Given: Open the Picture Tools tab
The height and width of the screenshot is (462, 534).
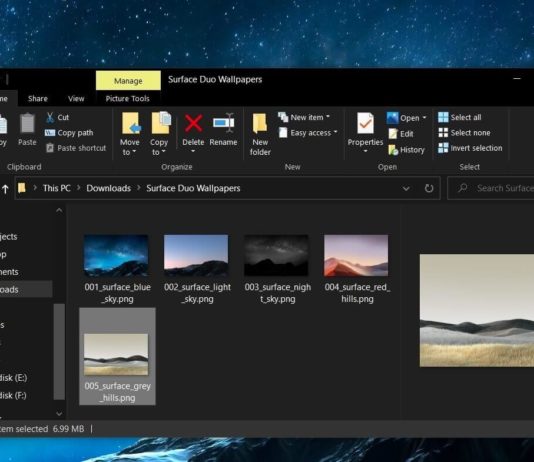Looking at the screenshot, I should [x=127, y=99].
